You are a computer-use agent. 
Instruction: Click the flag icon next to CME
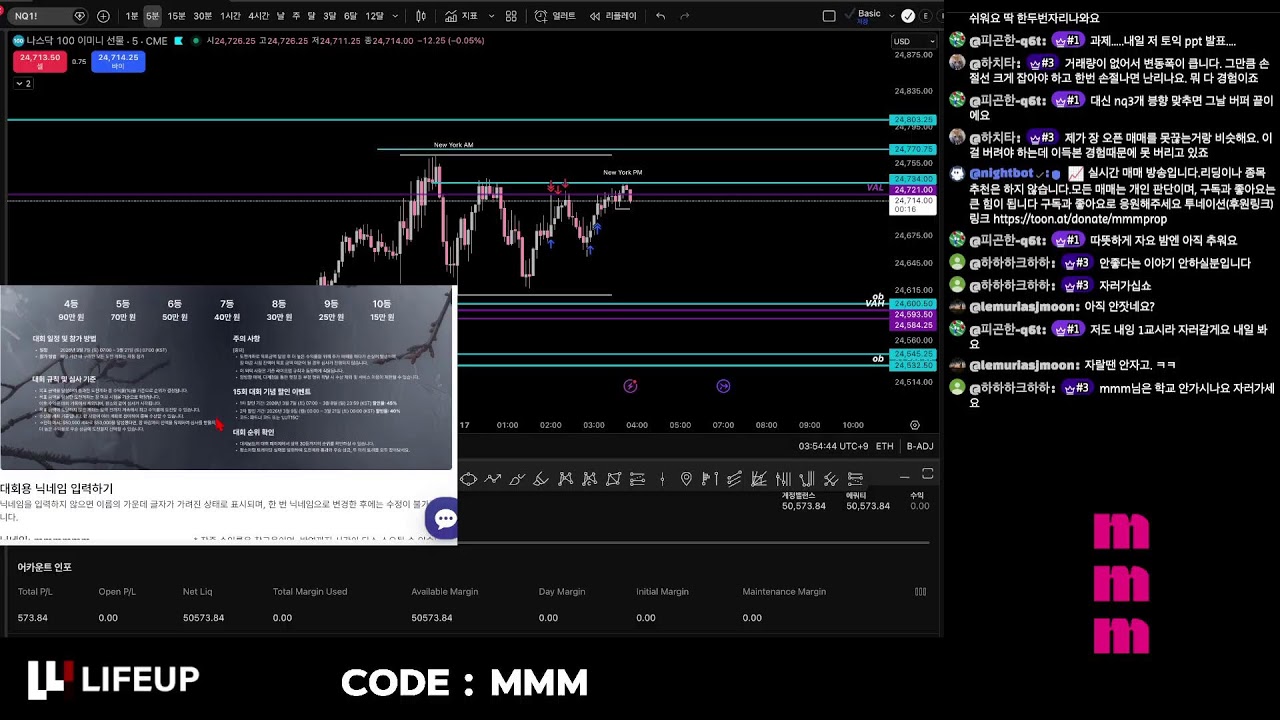(178, 41)
